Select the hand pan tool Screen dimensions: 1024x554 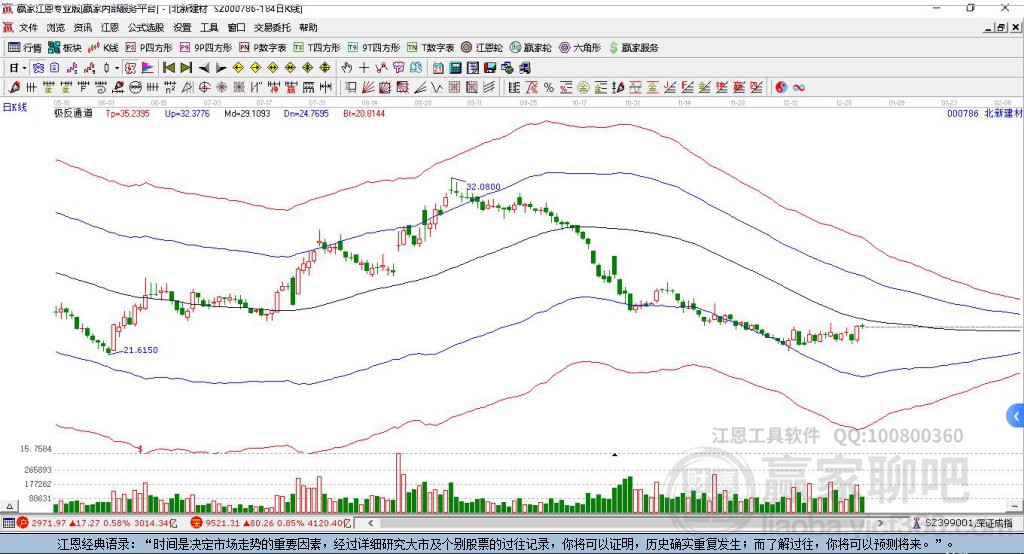point(347,68)
